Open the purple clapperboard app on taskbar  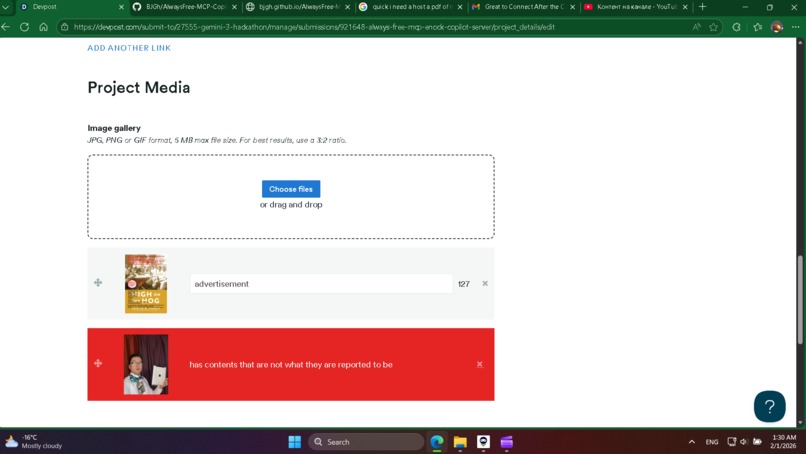pyautogui.click(x=507, y=442)
